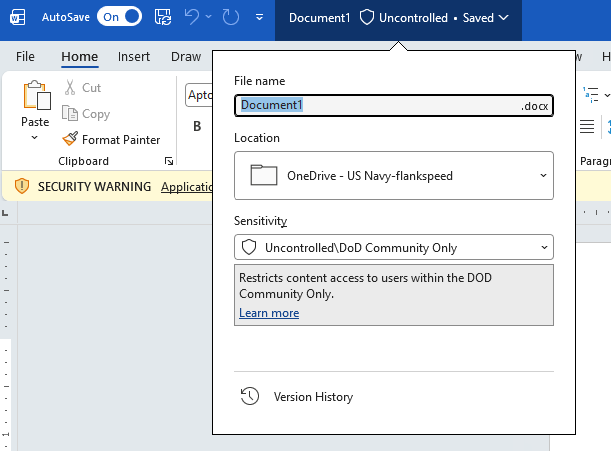Click the folder icon in the Location box
Screen dimensions: 611x451
(x=264, y=175)
